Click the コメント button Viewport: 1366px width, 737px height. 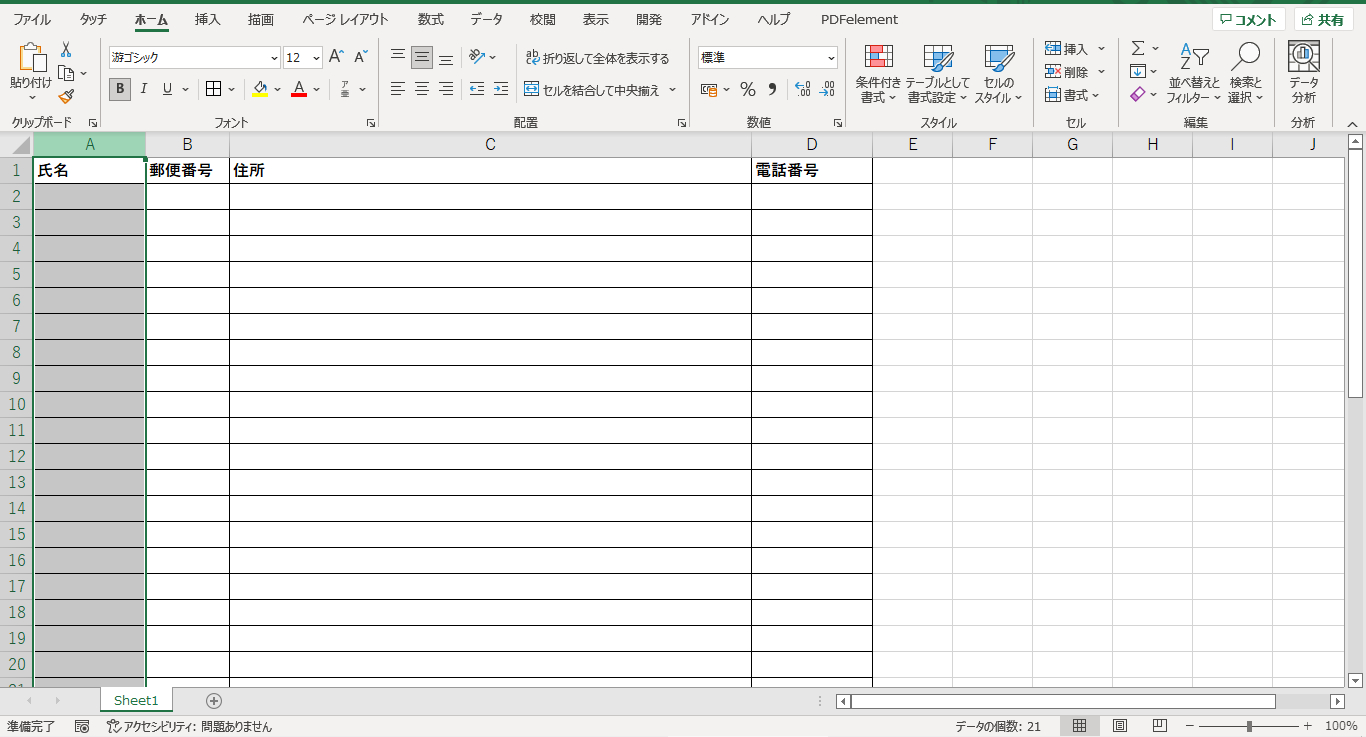1248,20
